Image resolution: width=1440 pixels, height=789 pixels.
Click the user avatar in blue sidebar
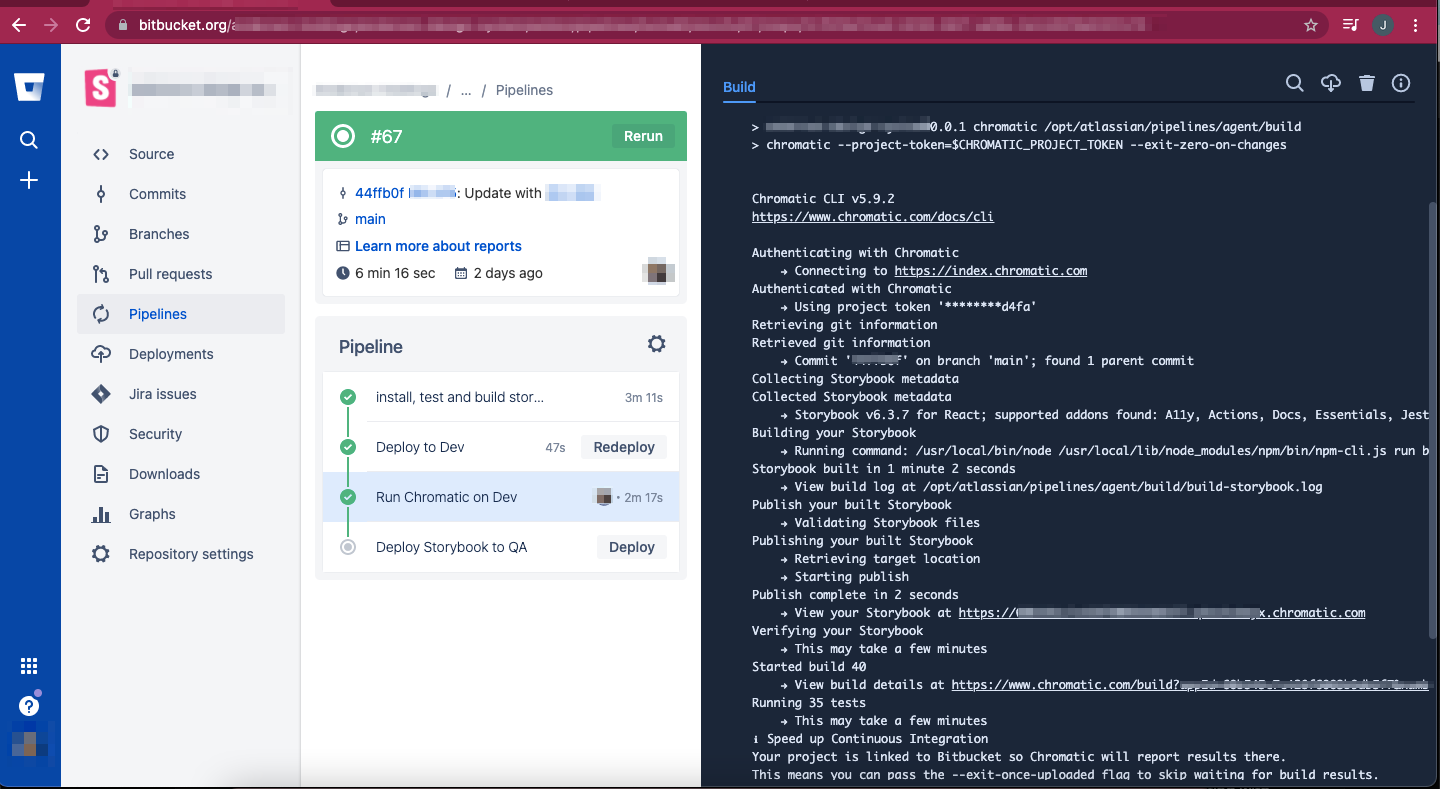click(x=29, y=744)
